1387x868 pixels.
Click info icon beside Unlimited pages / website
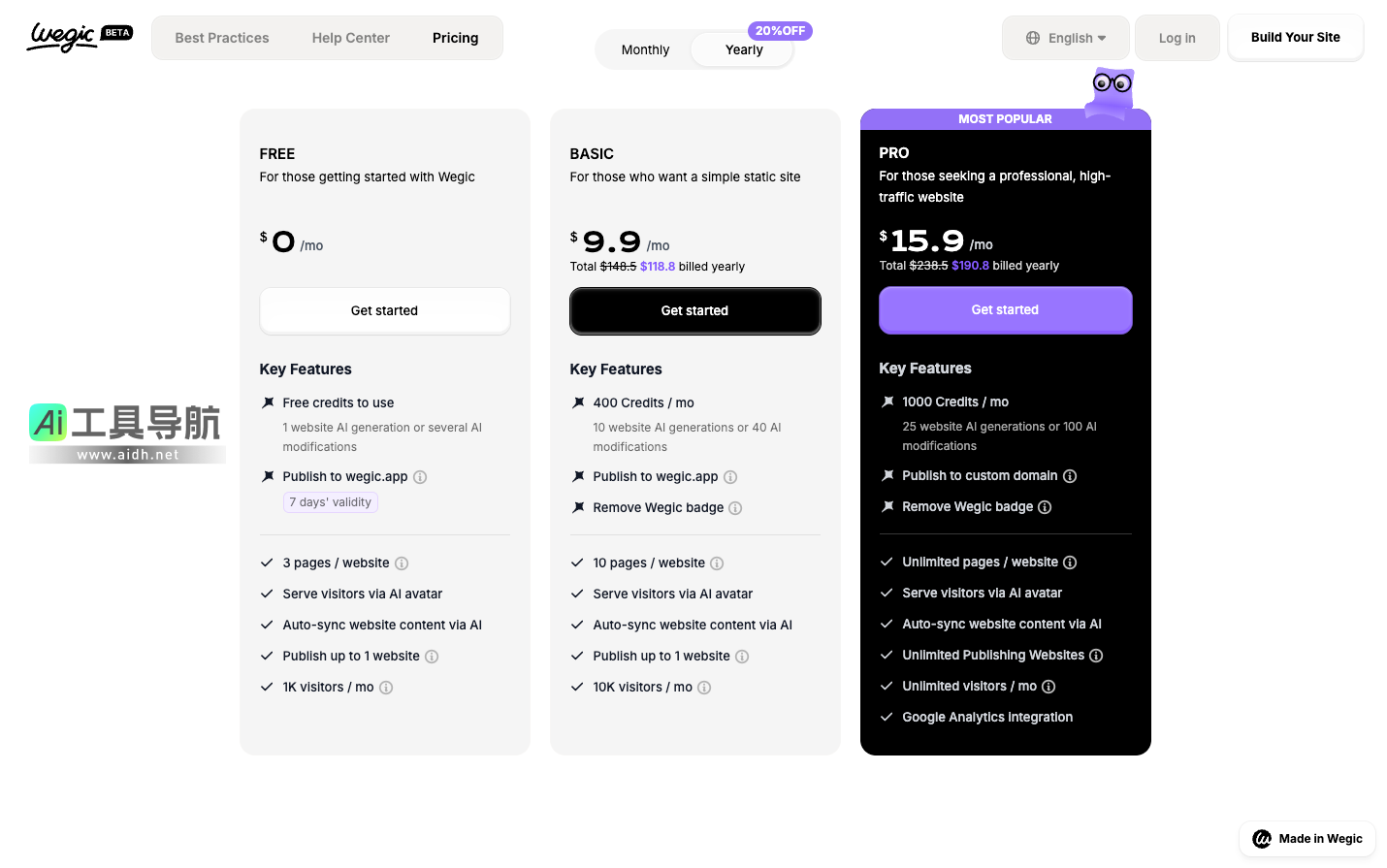click(x=1070, y=563)
